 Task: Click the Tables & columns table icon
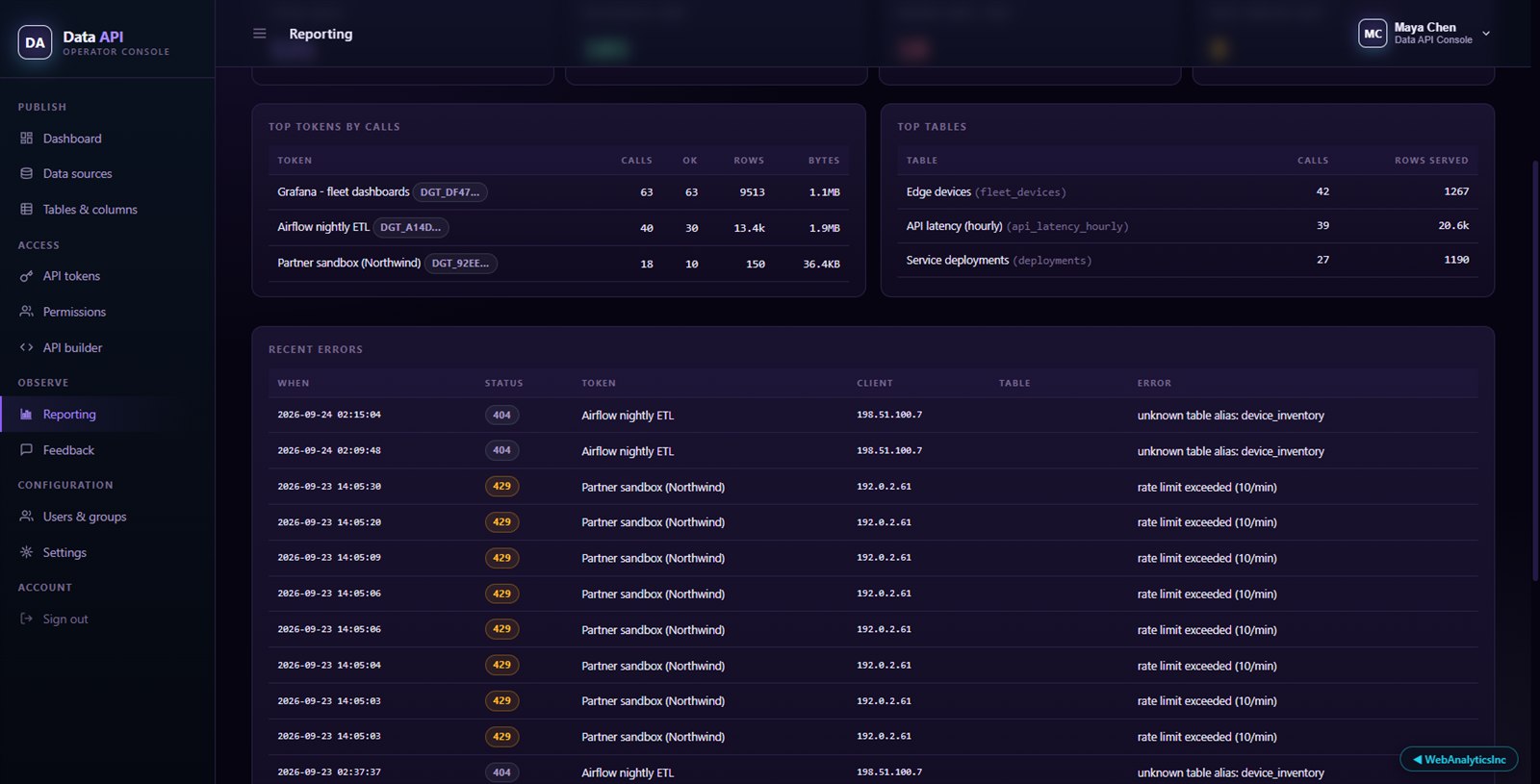point(27,210)
